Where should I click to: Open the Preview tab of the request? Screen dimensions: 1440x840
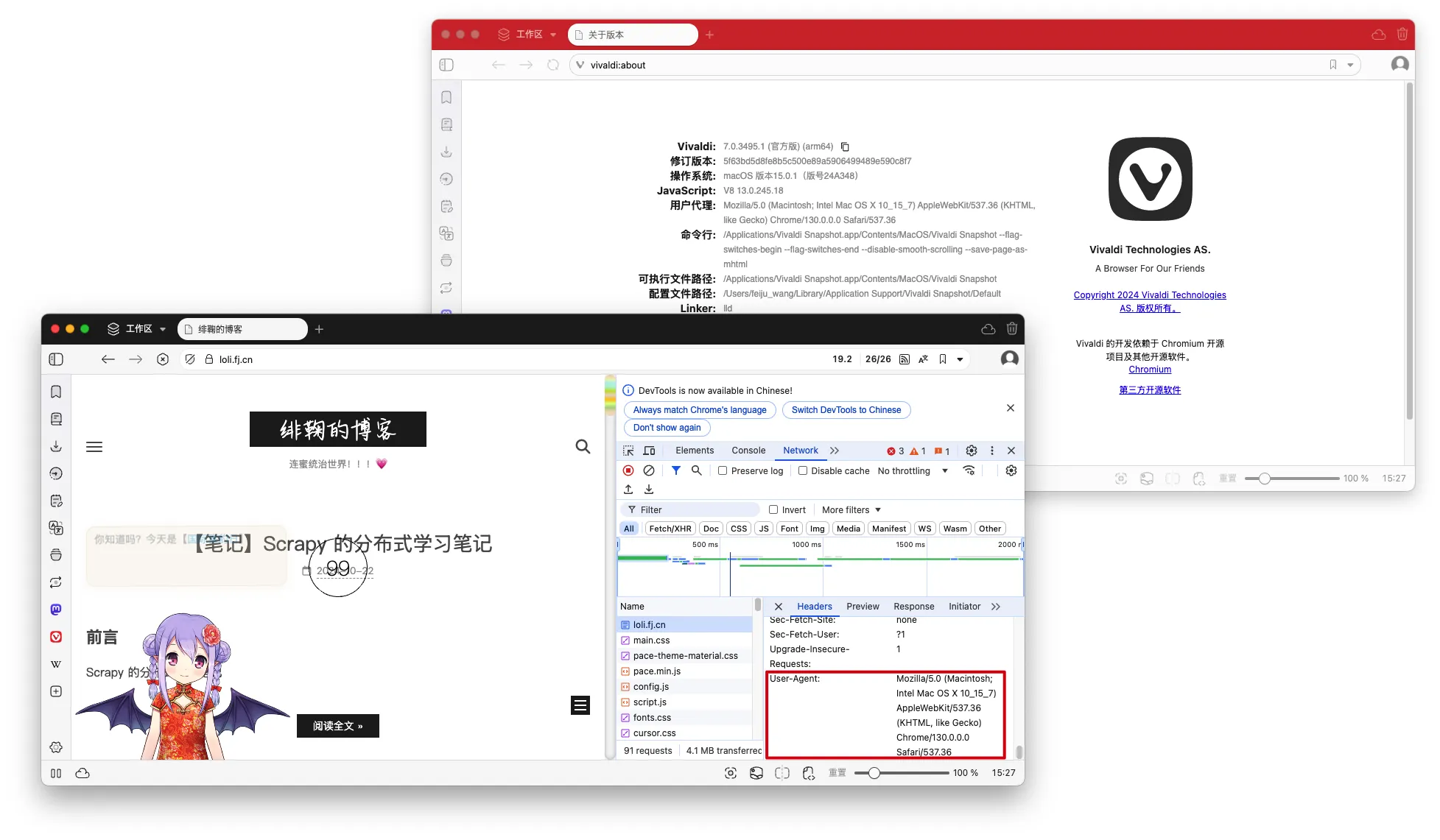click(x=863, y=607)
